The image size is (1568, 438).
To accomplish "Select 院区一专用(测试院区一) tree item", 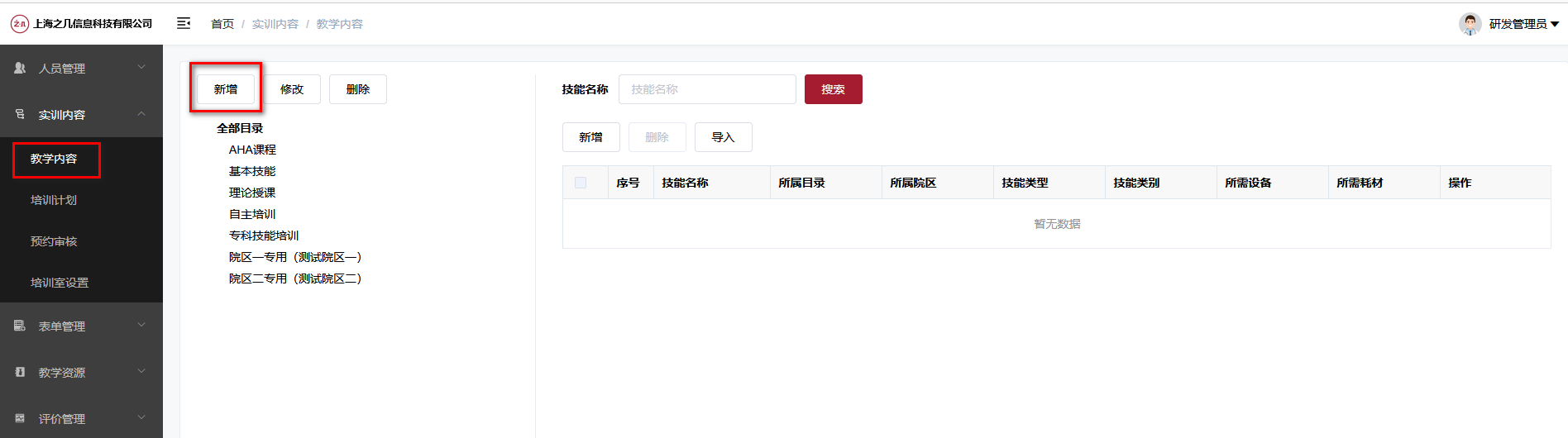I will click(x=295, y=257).
